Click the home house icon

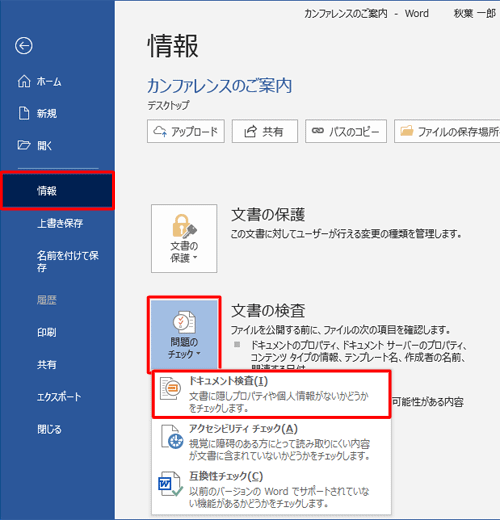(x=24, y=81)
